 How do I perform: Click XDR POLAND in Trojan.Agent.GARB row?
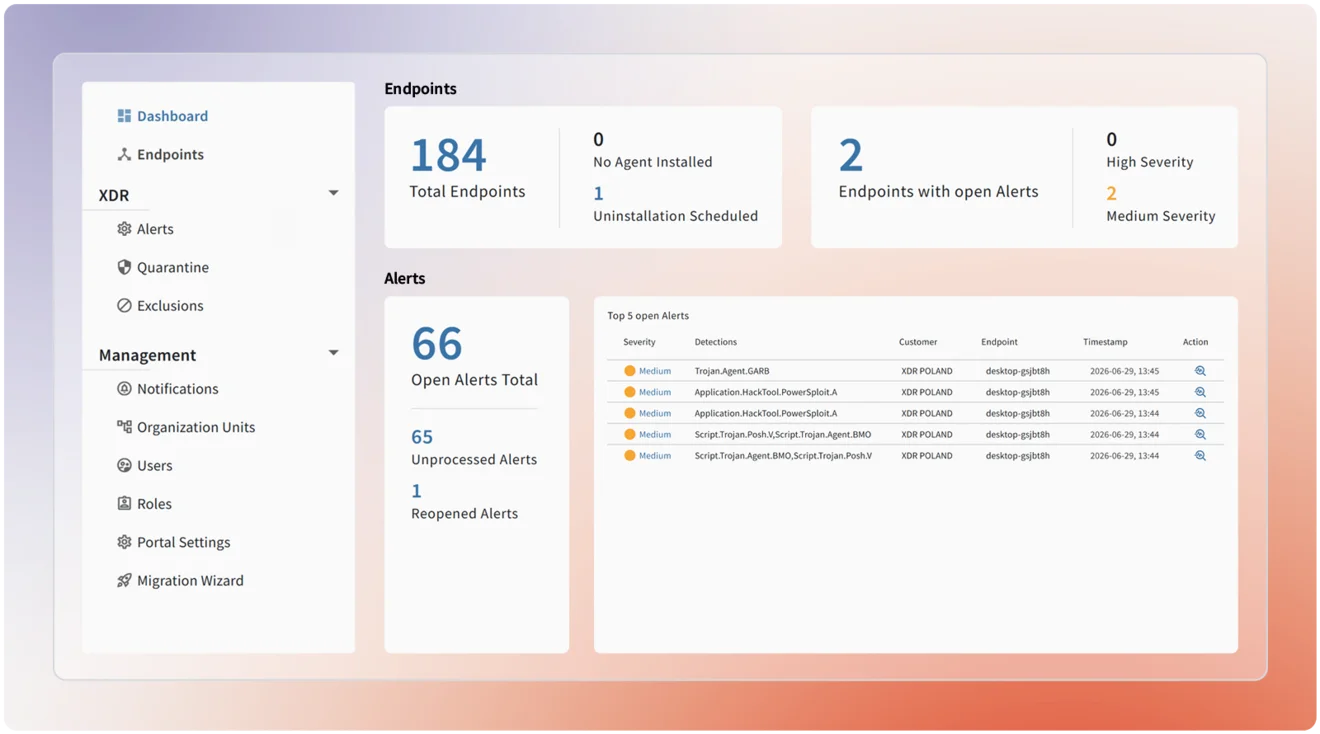pos(927,371)
